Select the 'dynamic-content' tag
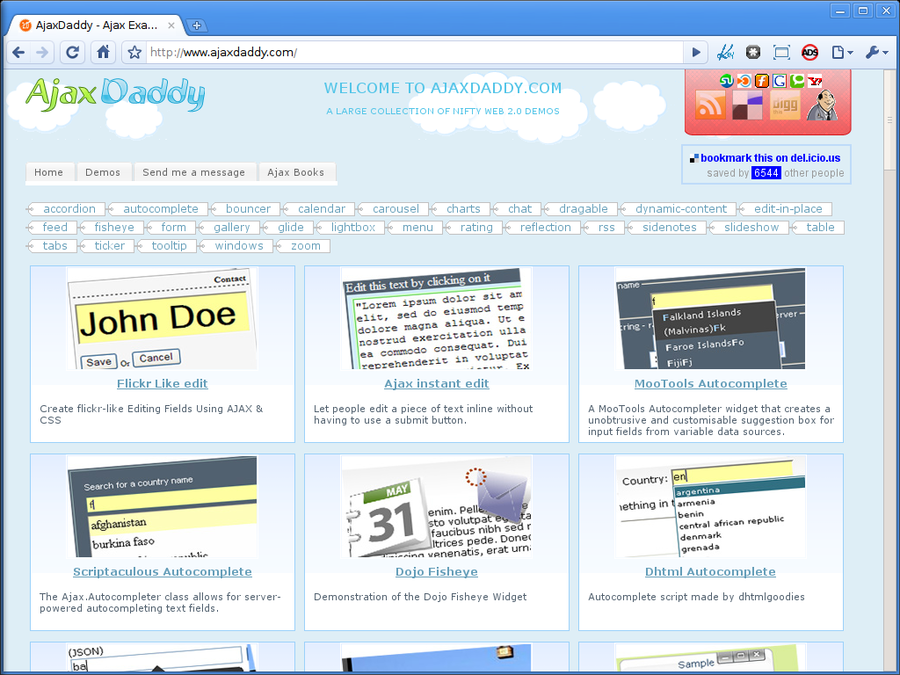The image size is (900, 675). point(678,209)
